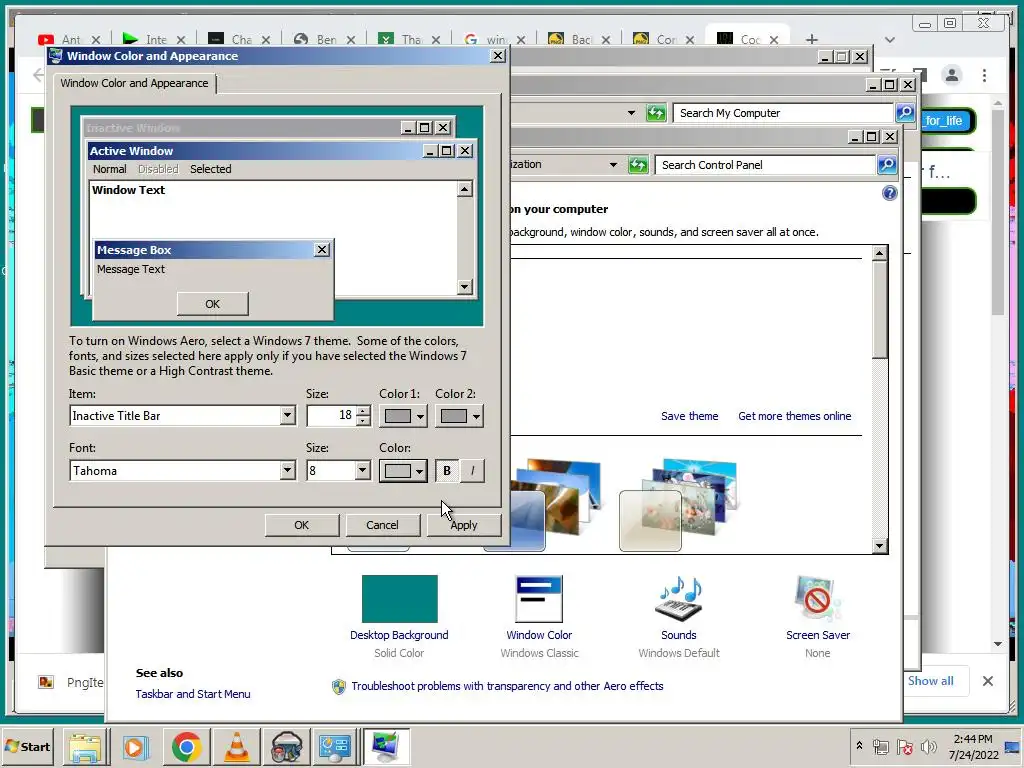Viewport: 1024px width, 768px height.
Task: Select the Window Color and Appearance tab
Action: point(135,83)
